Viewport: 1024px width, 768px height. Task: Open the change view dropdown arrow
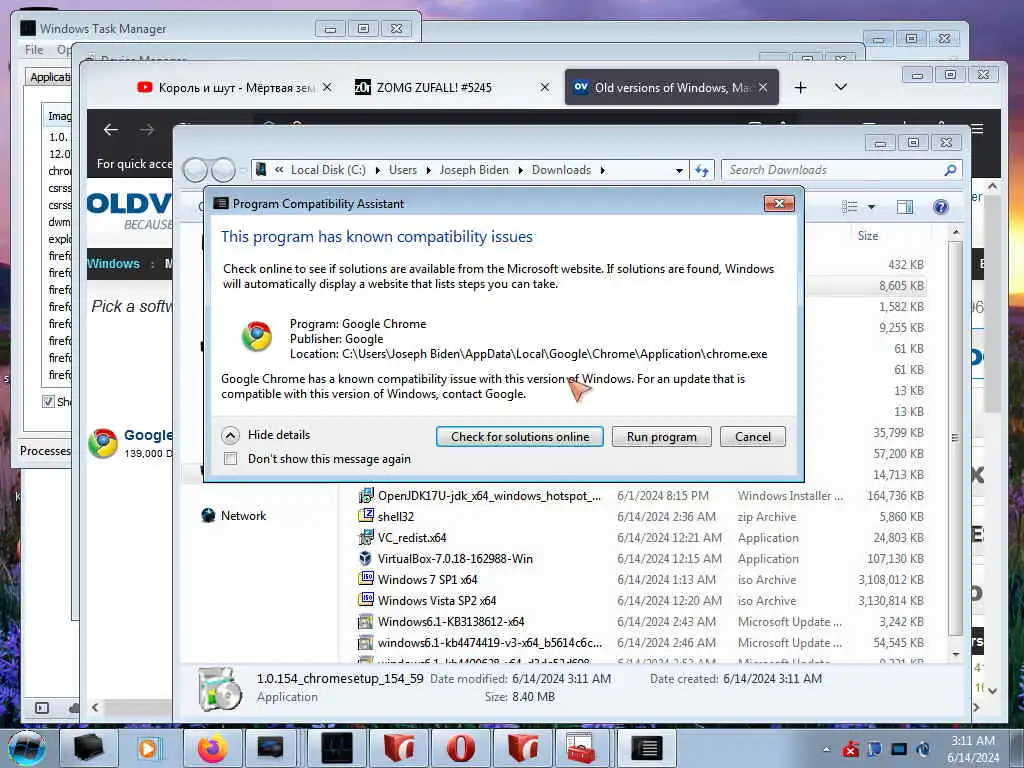pyautogui.click(x=871, y=207)
